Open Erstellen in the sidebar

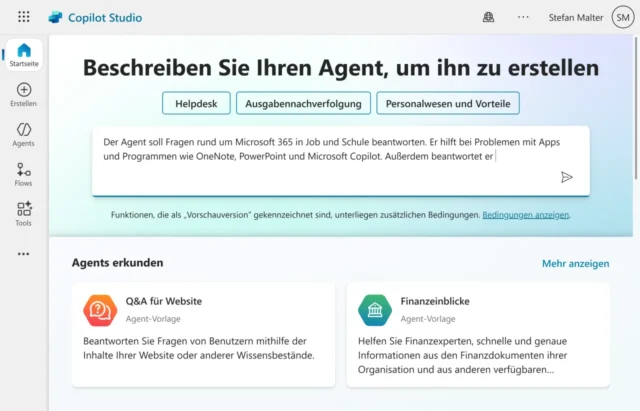point(24,95)
